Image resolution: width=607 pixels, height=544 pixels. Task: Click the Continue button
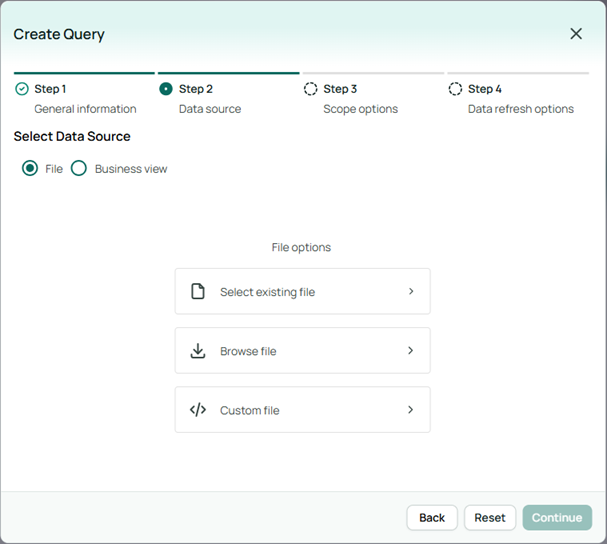(557, 518)
